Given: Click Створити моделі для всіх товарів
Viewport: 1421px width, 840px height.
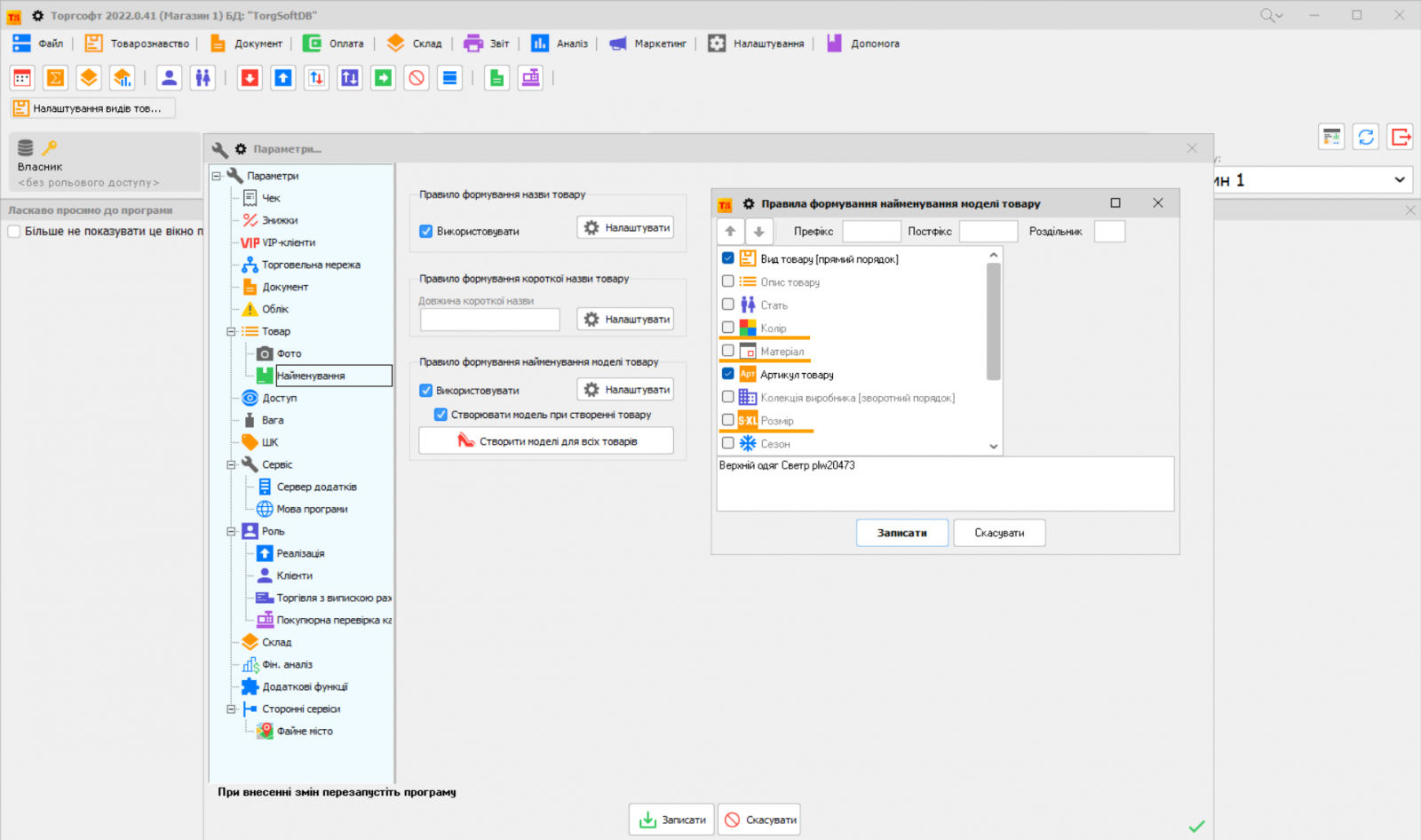Looking at the screenshot, I should [546, 441].
